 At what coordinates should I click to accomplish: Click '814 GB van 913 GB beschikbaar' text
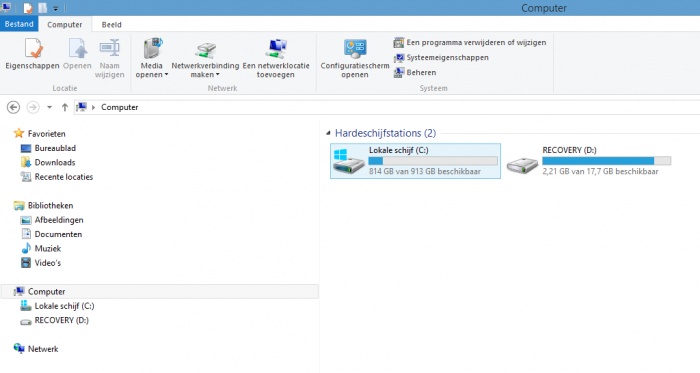coord(425,171)
